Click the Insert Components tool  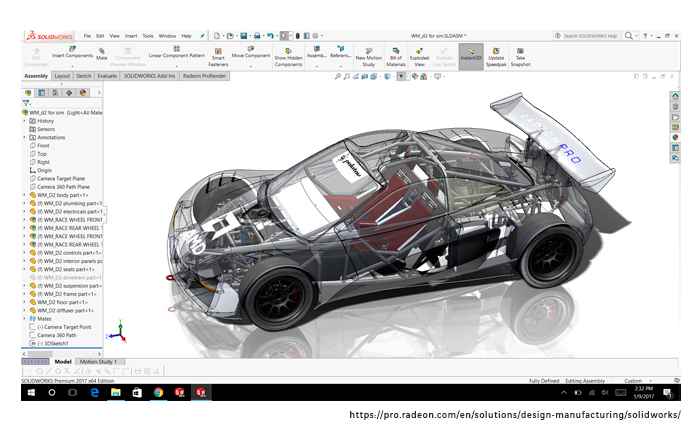(x=72, y=52)
